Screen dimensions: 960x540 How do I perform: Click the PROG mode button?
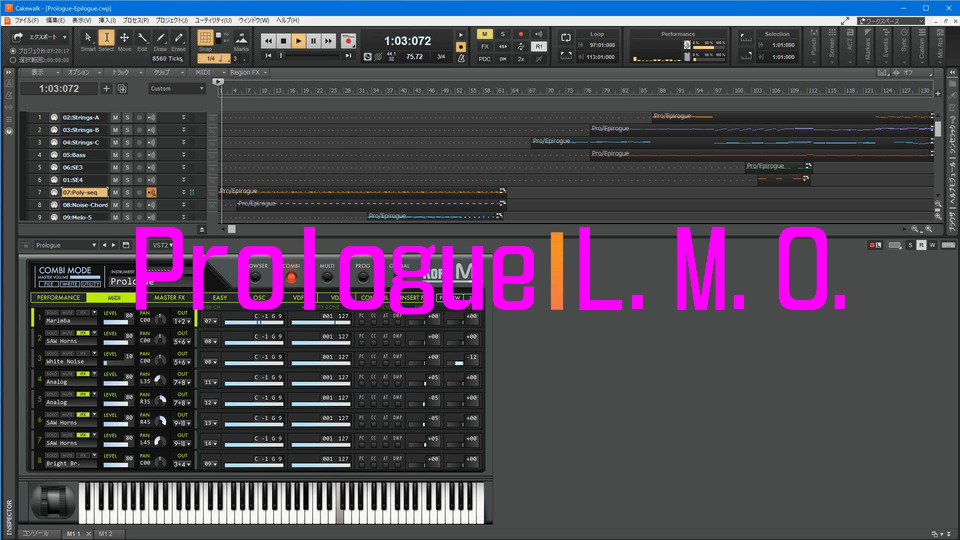[x=362, y=279]
